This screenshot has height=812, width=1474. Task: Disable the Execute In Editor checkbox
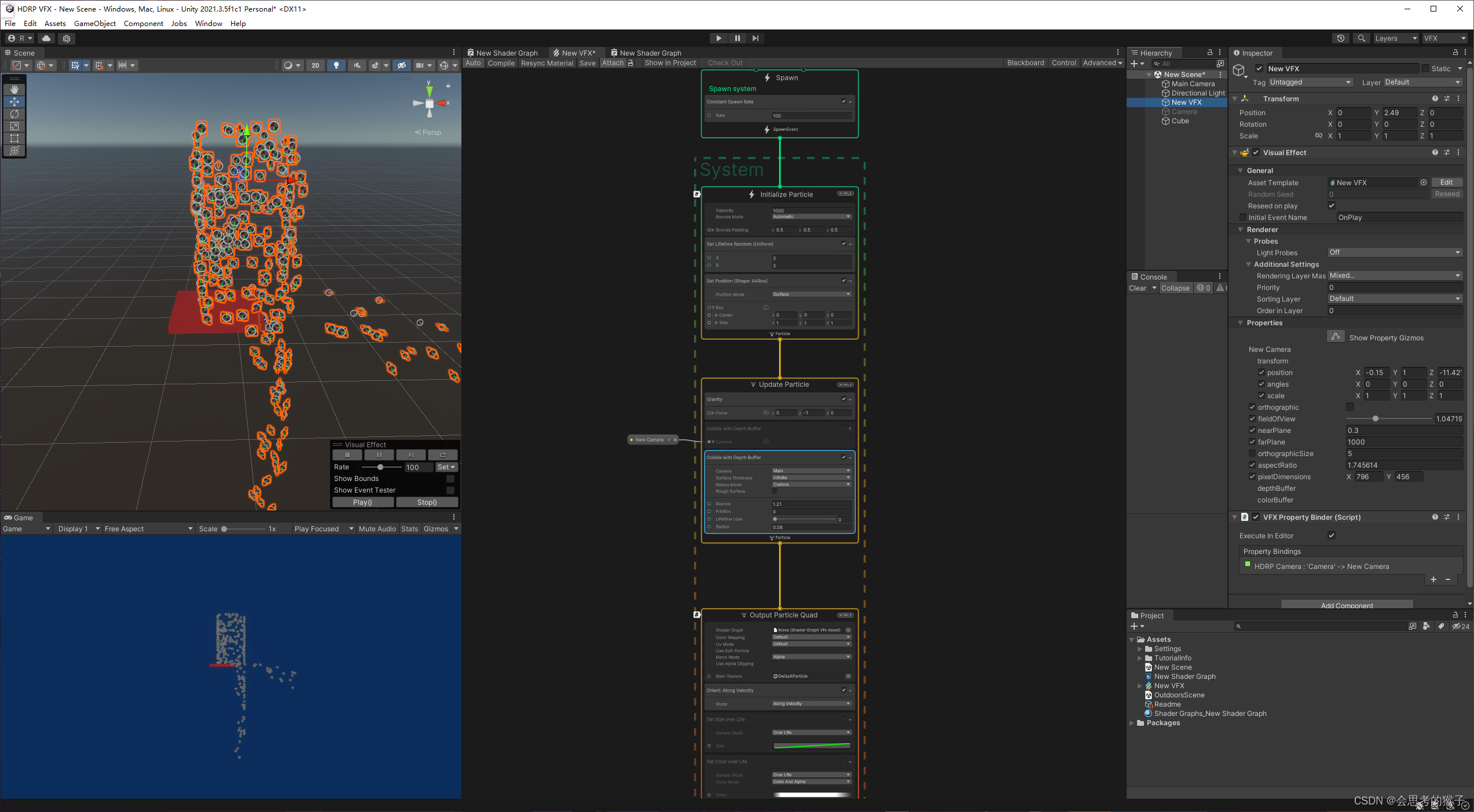click(x=1332, y=535)
